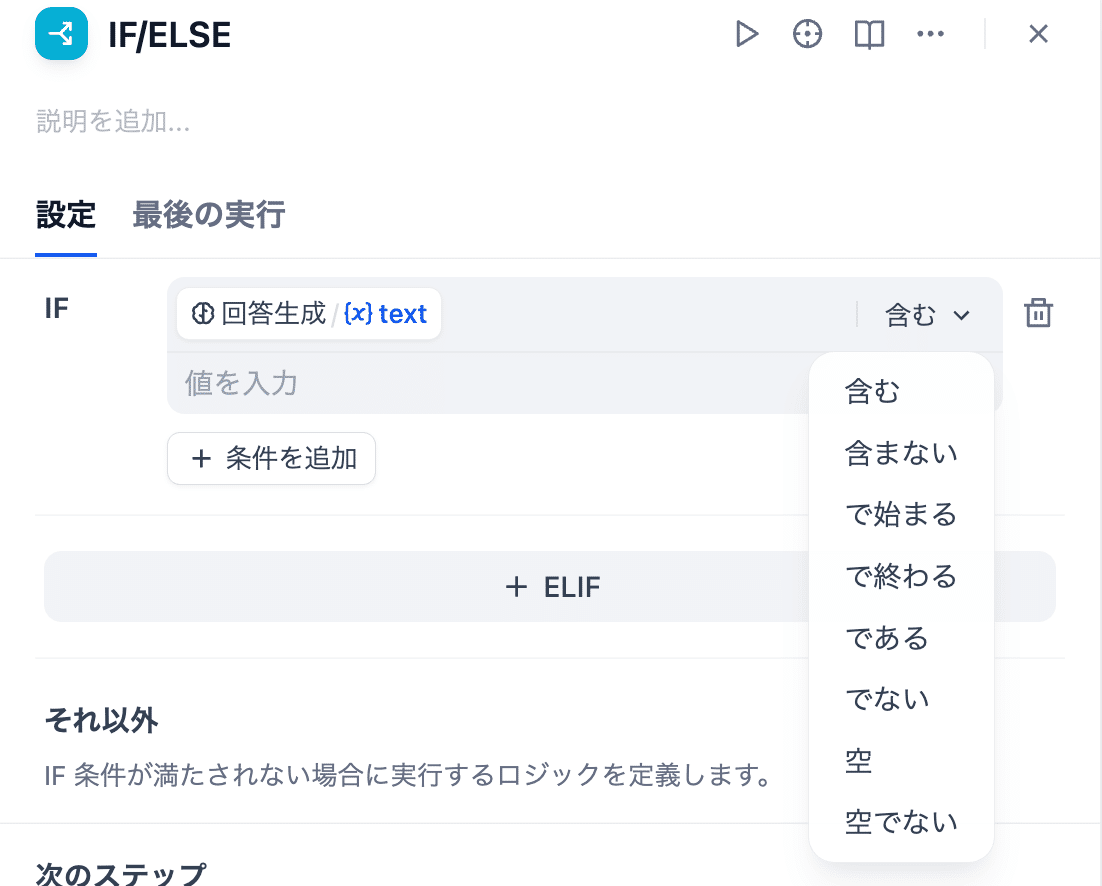Select 空 from the operator list
The image size is (1102, 886).
click(858, 760)
